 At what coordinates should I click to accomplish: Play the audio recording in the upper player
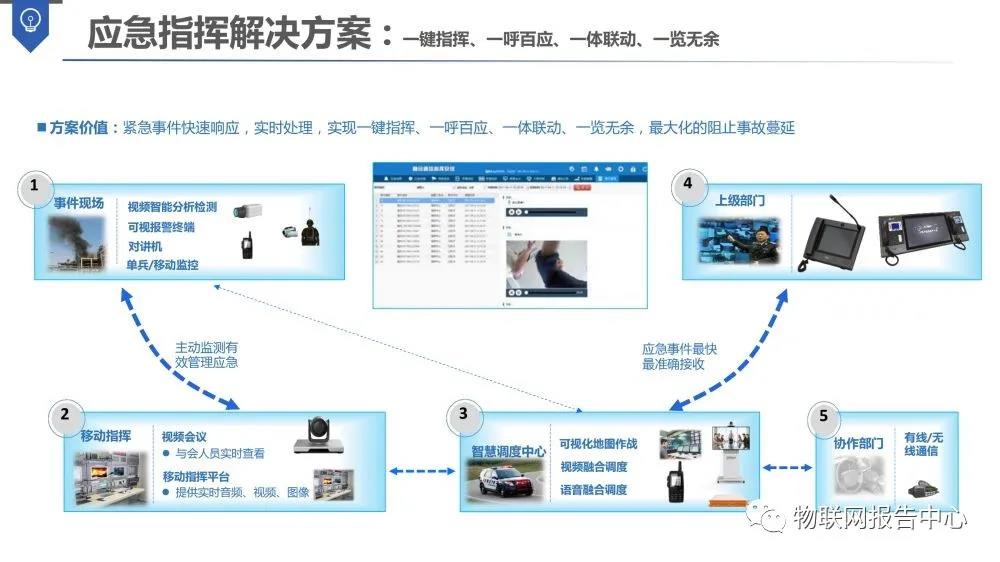click(x=511, y=212)
